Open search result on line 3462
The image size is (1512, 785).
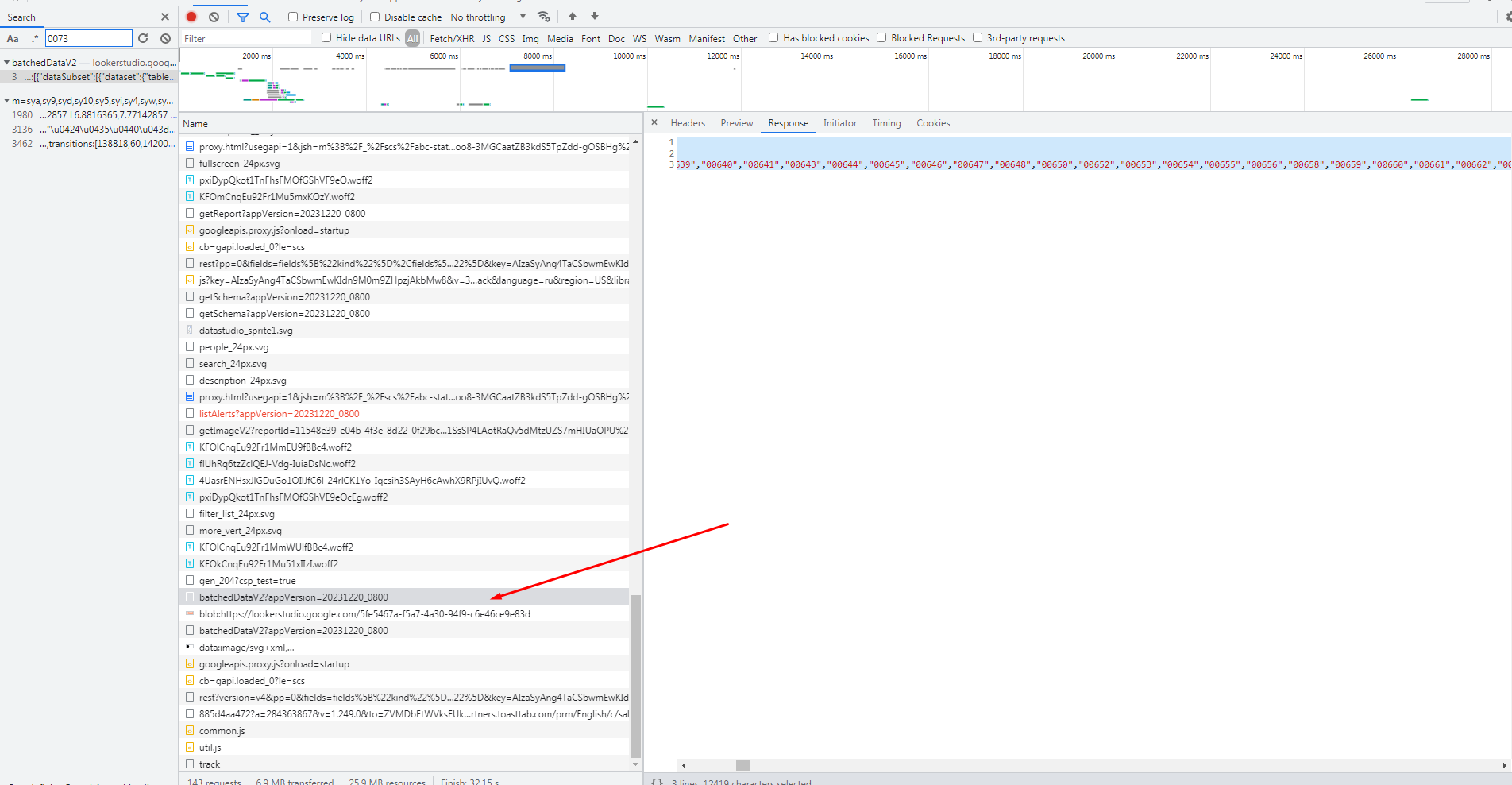[89, 144]
